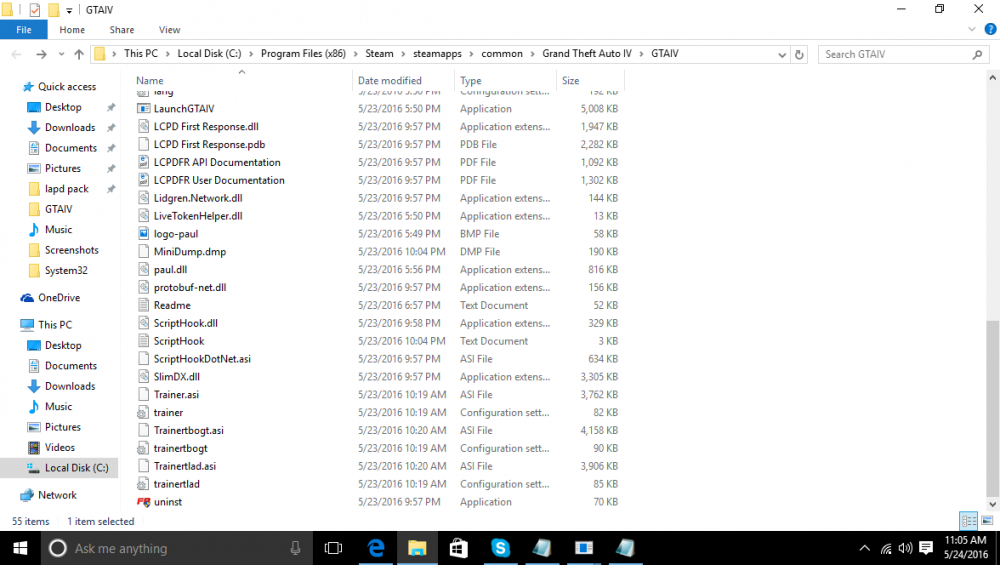Click Program Files (x86) in the breadcrumb
Viewport: 1000px width, 565px height.
pyautogui.click(x=303, y=54)
